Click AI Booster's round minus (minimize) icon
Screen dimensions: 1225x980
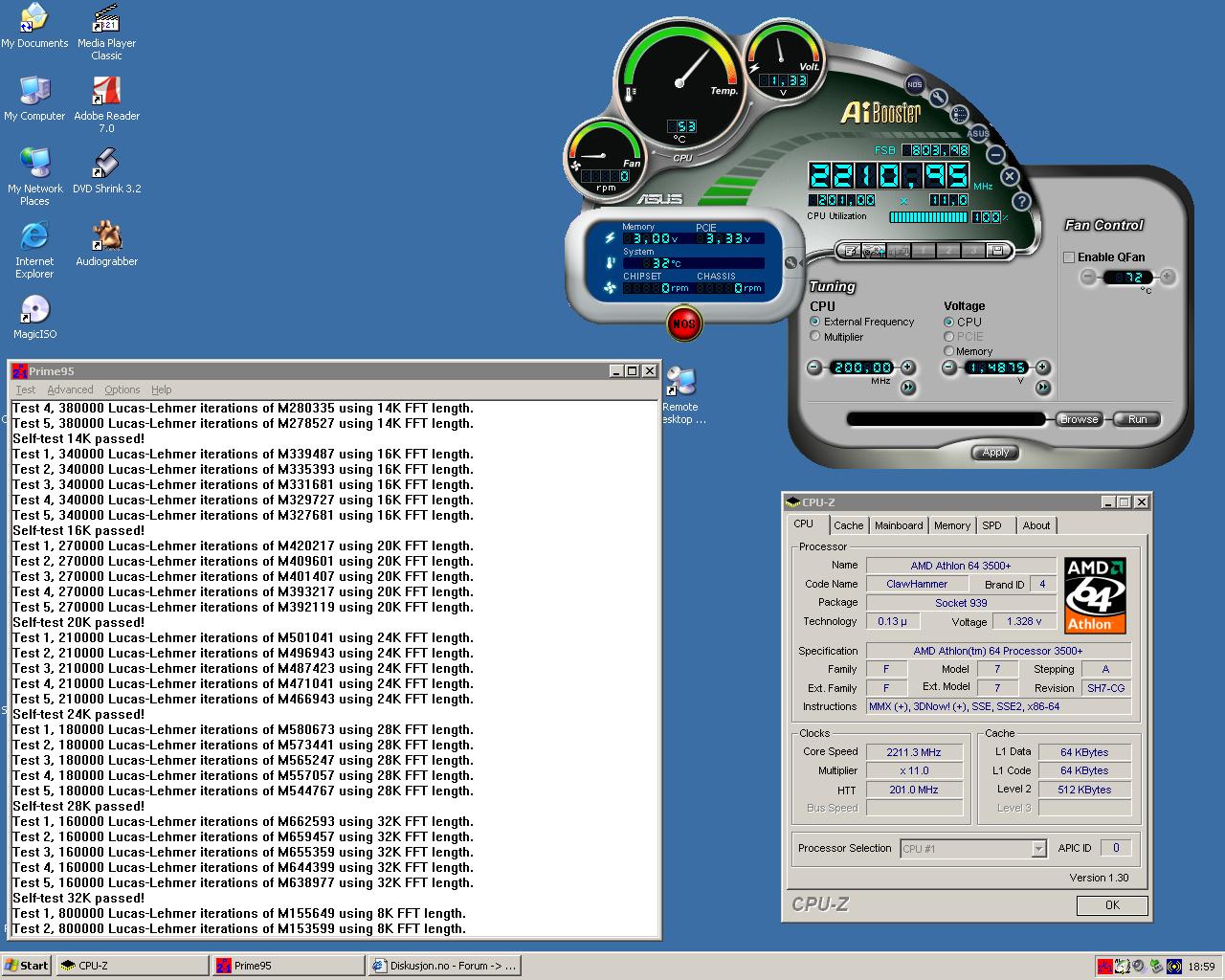pyautogui.click(x=995, y=154)
